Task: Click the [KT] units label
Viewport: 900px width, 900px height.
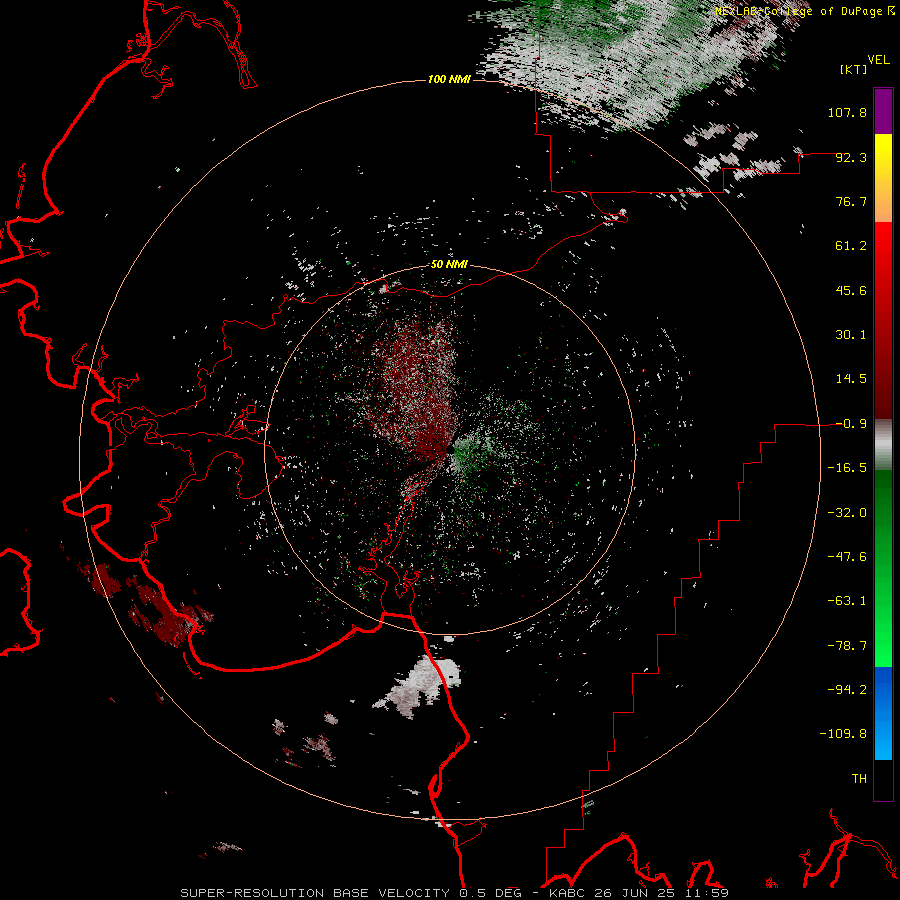Action: (854, 69)
